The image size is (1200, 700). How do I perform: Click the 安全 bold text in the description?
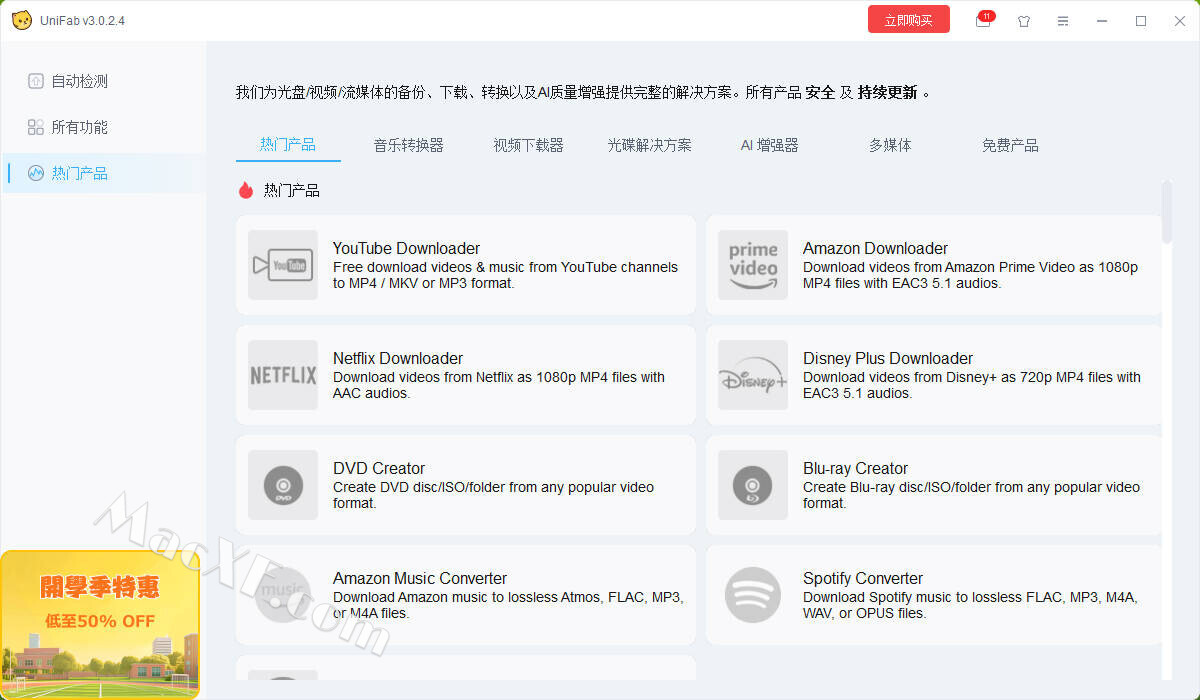point(820,92)
